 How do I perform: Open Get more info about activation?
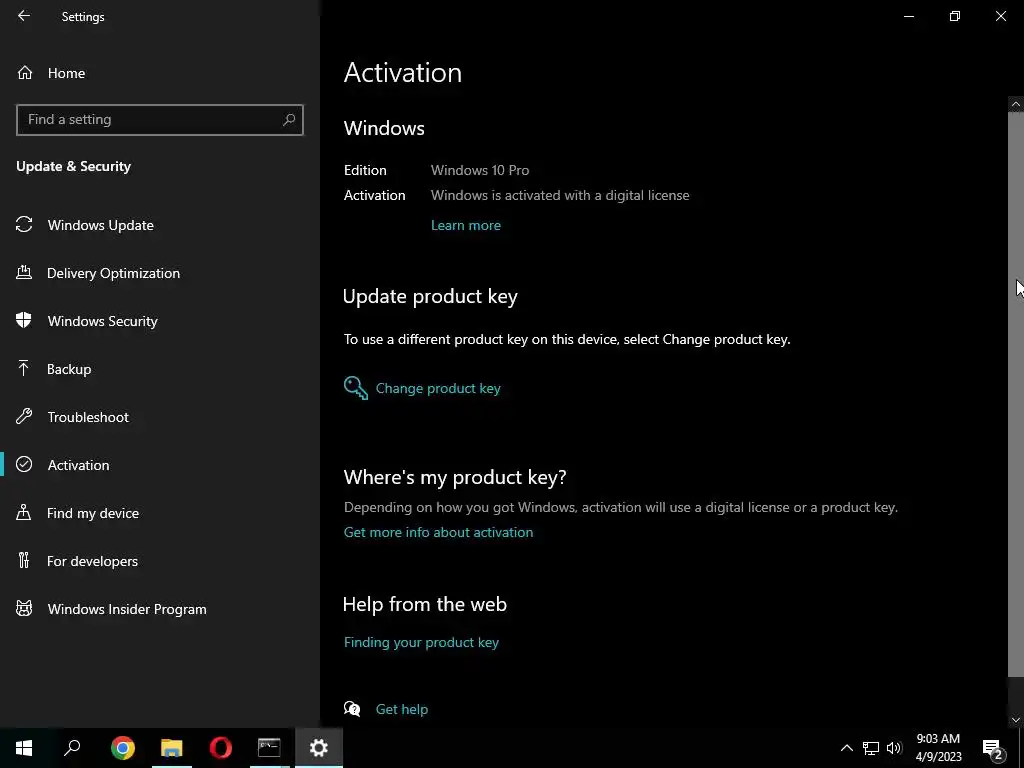pyautogui.click(x=438, y=532)
